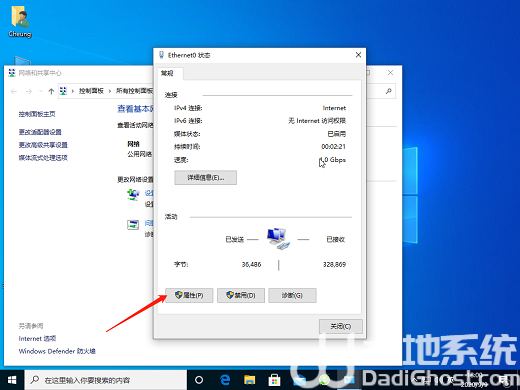Click the taskbar search input box
The image size is (520, 390).
click(106, 380)
